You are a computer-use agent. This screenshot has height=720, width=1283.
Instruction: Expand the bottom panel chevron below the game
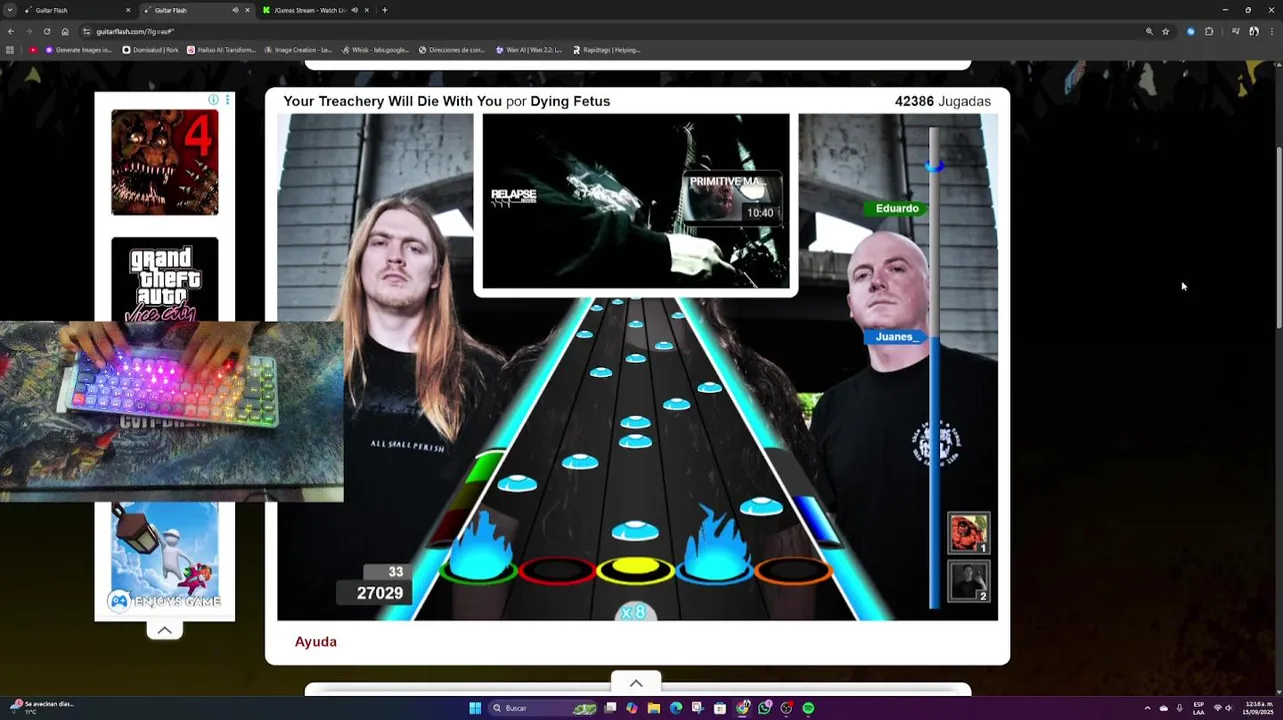(x=636, y=683)
